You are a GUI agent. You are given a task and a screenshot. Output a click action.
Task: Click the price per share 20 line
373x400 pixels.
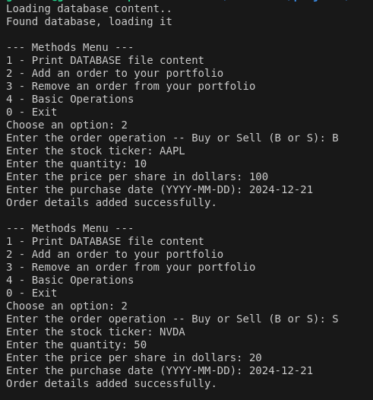pyautogui.click(x=134, y=358)
